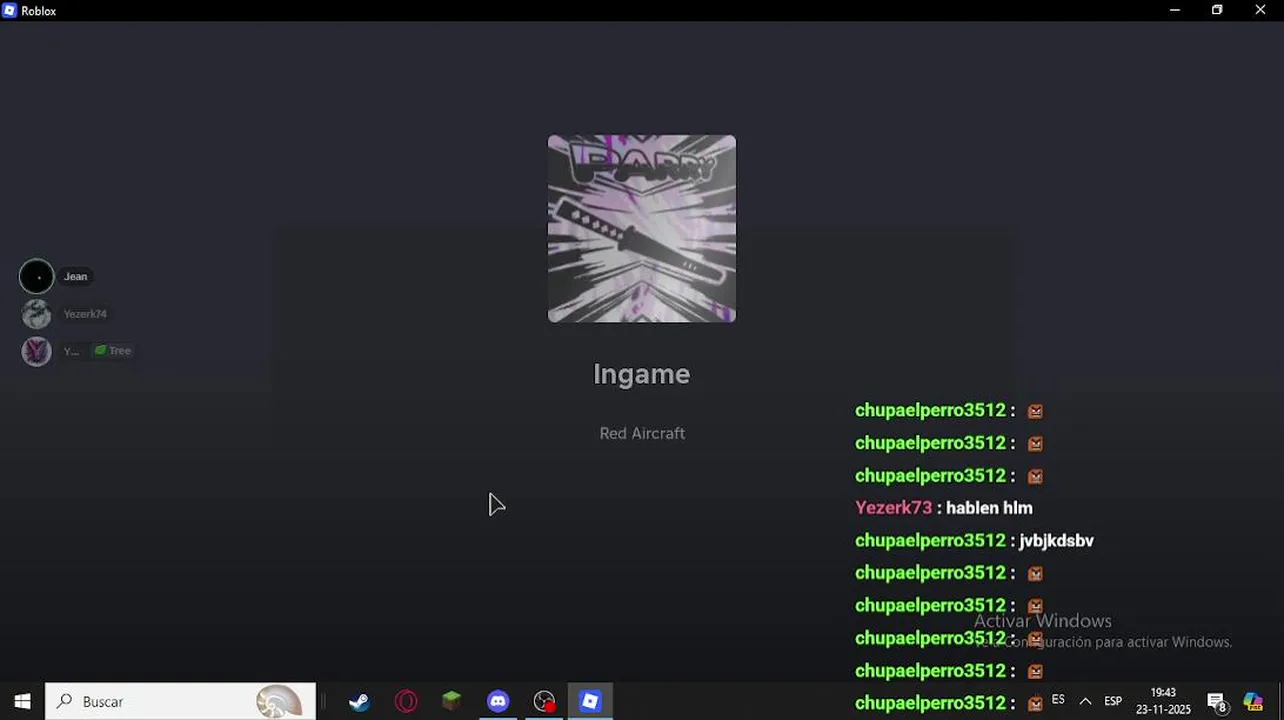Click the Tree status badge
This screenshot has height=720, width=1284.
pyautogui.click(x=113, y=351)
